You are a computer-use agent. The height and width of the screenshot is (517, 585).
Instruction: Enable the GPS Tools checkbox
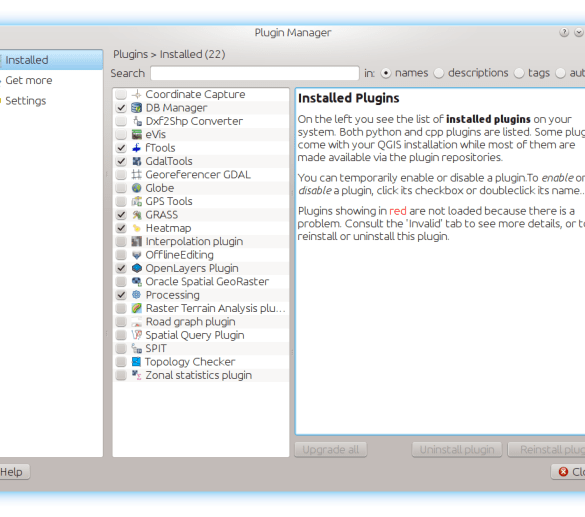click(121, 201)
